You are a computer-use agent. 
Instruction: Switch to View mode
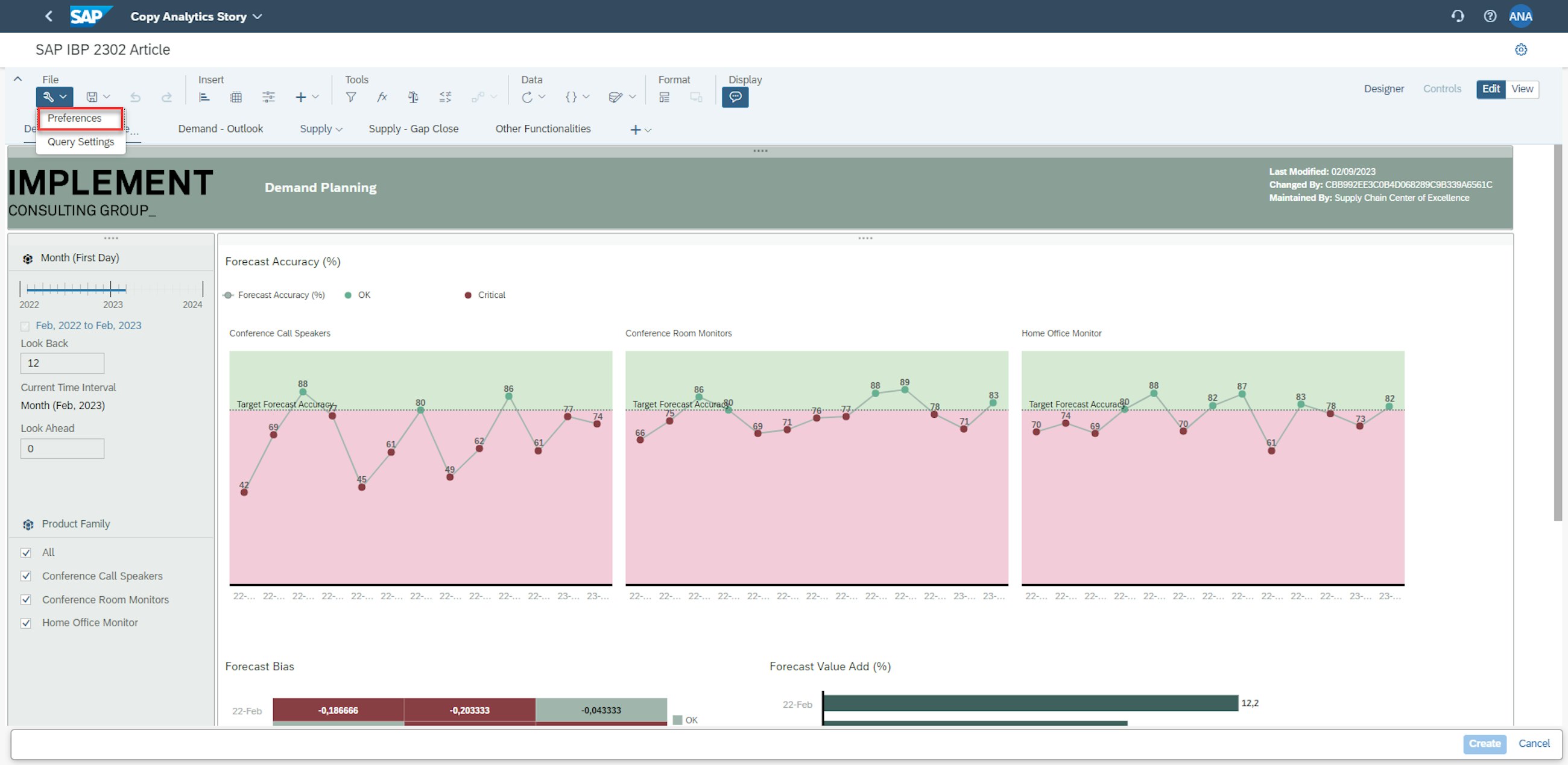coord(1522,89)
